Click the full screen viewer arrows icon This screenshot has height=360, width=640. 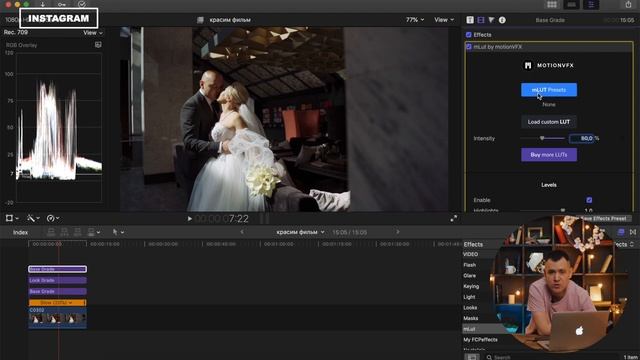tap(453, 219)
